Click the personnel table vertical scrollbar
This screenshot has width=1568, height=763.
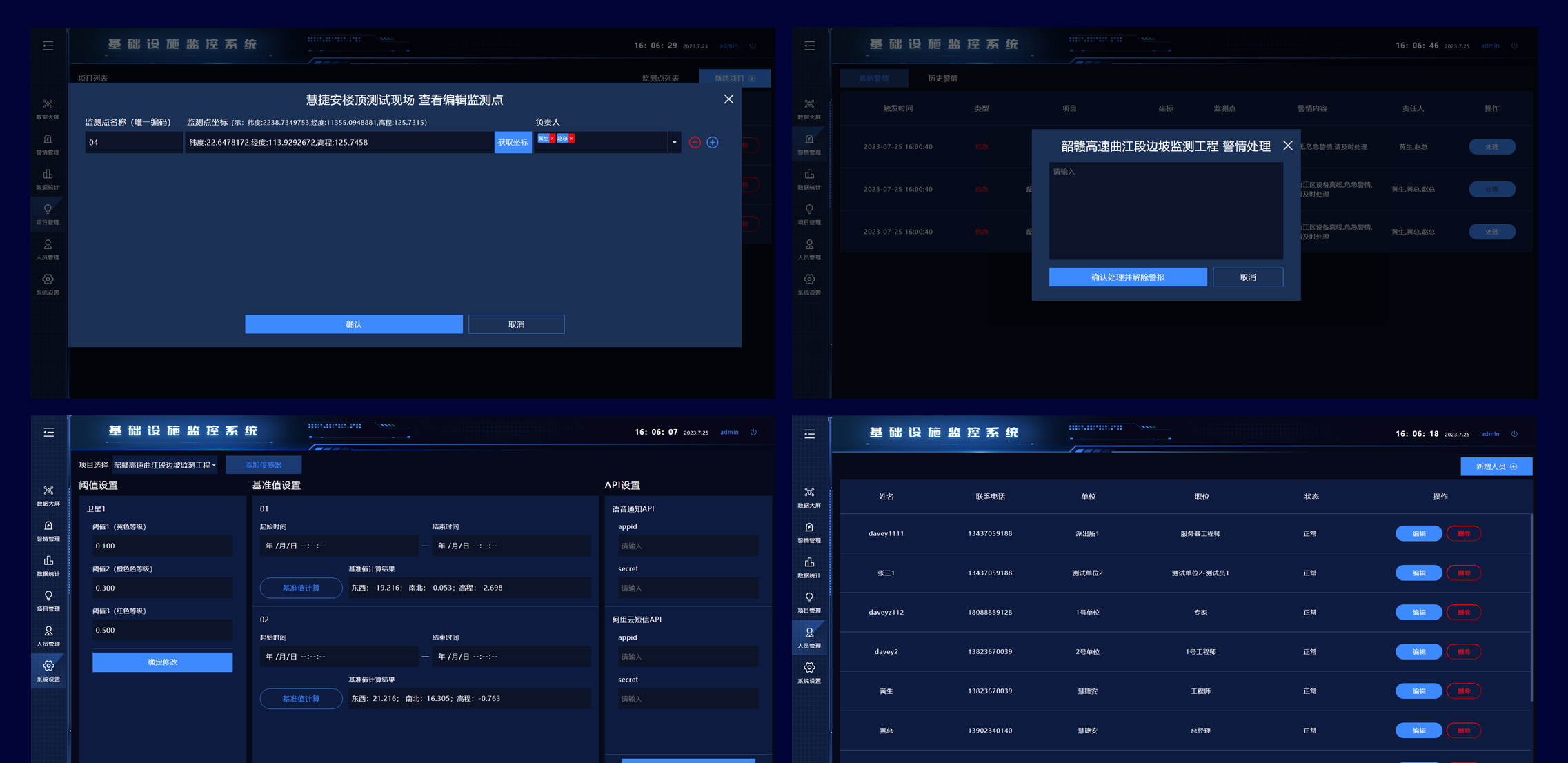coord(1531,607)
